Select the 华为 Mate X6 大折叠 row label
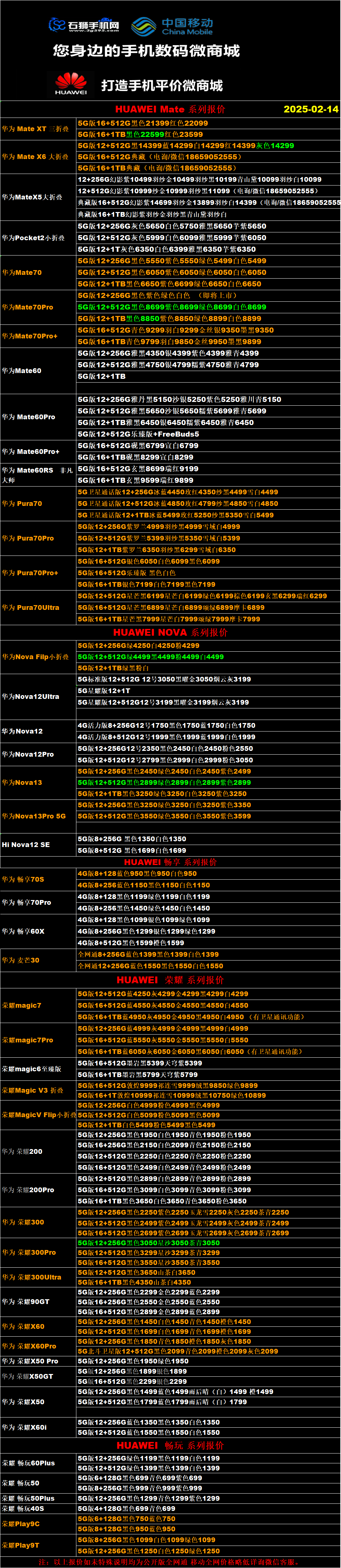This screenshot has height=1568, width=341. [x=35, y=157]
